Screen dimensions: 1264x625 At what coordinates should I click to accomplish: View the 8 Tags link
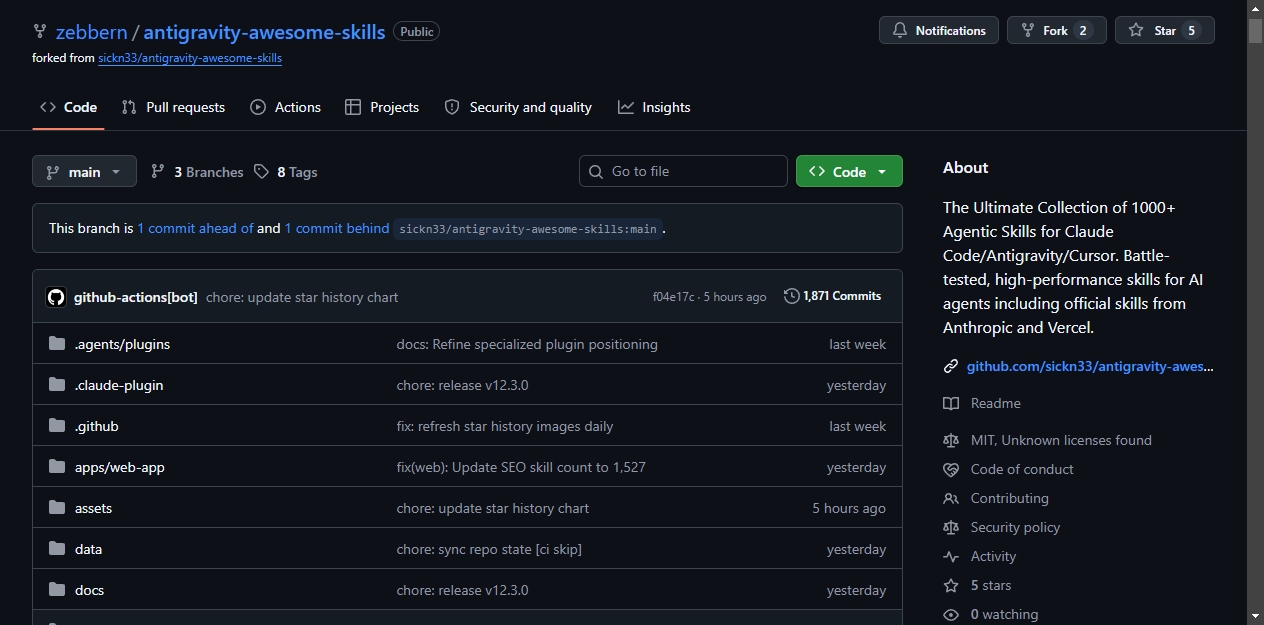(286, 172)
